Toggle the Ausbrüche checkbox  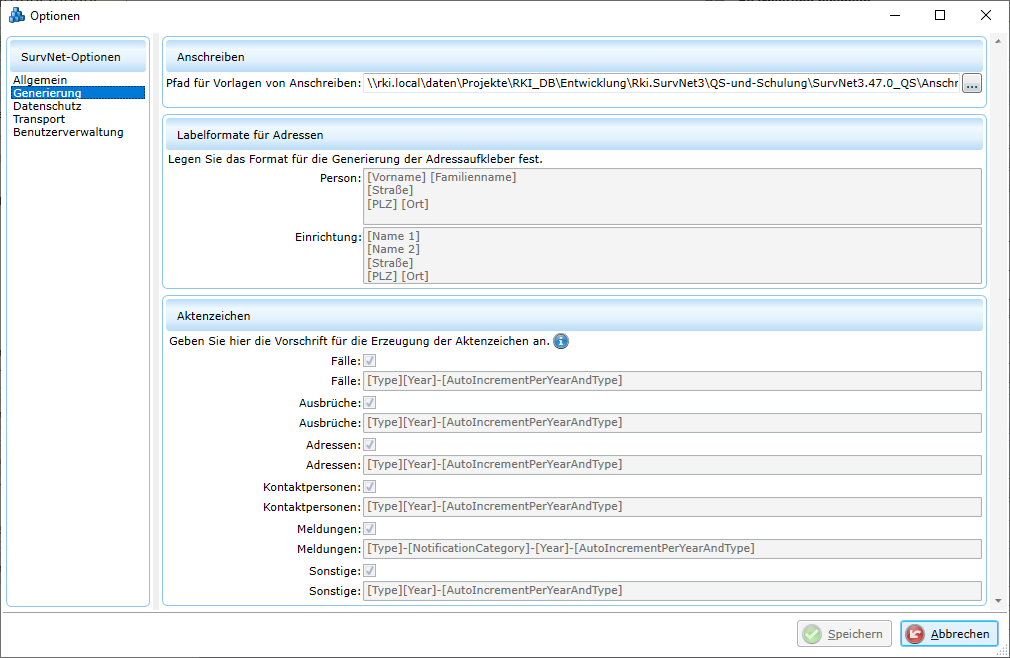[370, 402]
